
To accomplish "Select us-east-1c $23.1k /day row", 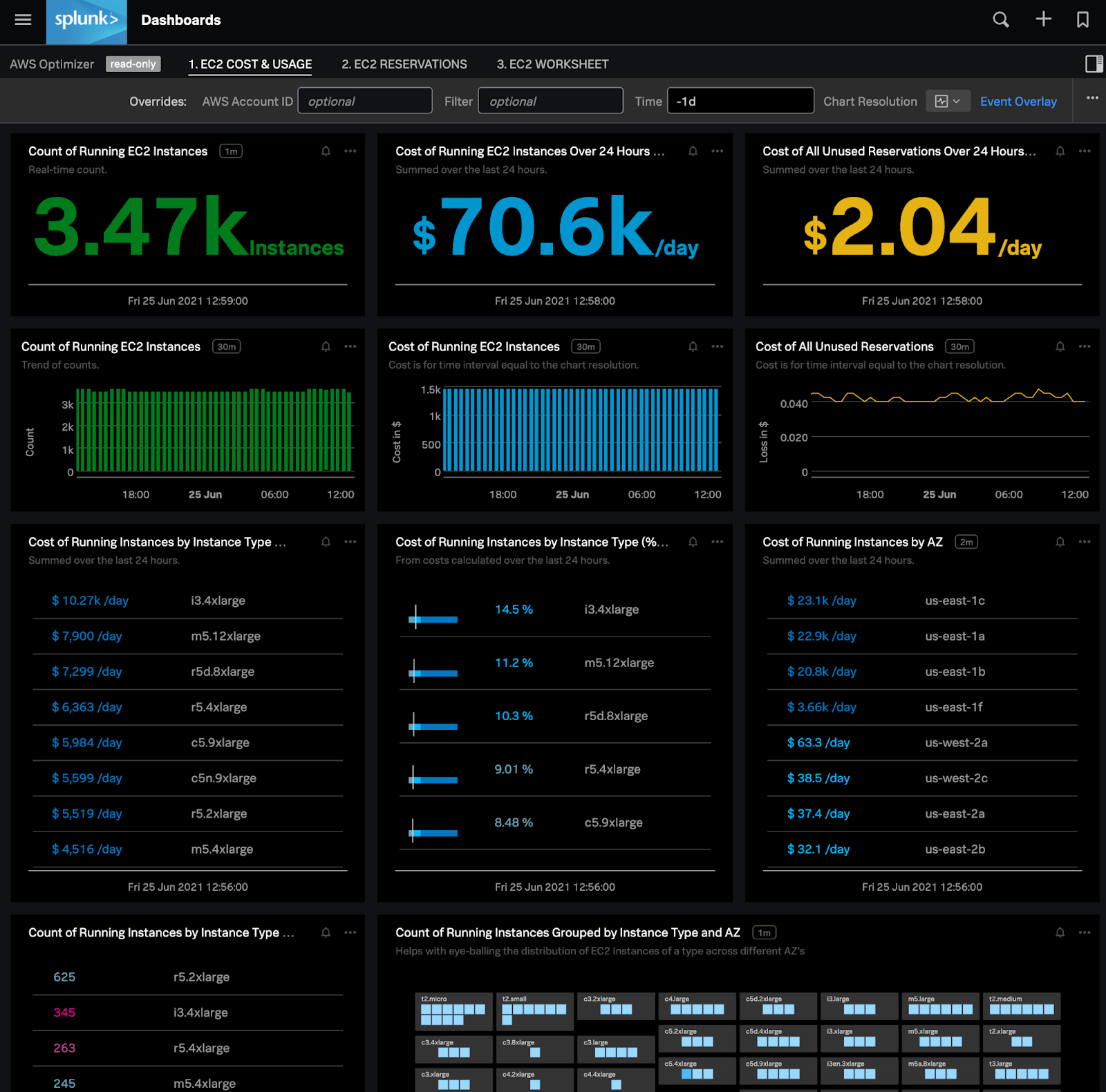I will [x=922, y=601].
